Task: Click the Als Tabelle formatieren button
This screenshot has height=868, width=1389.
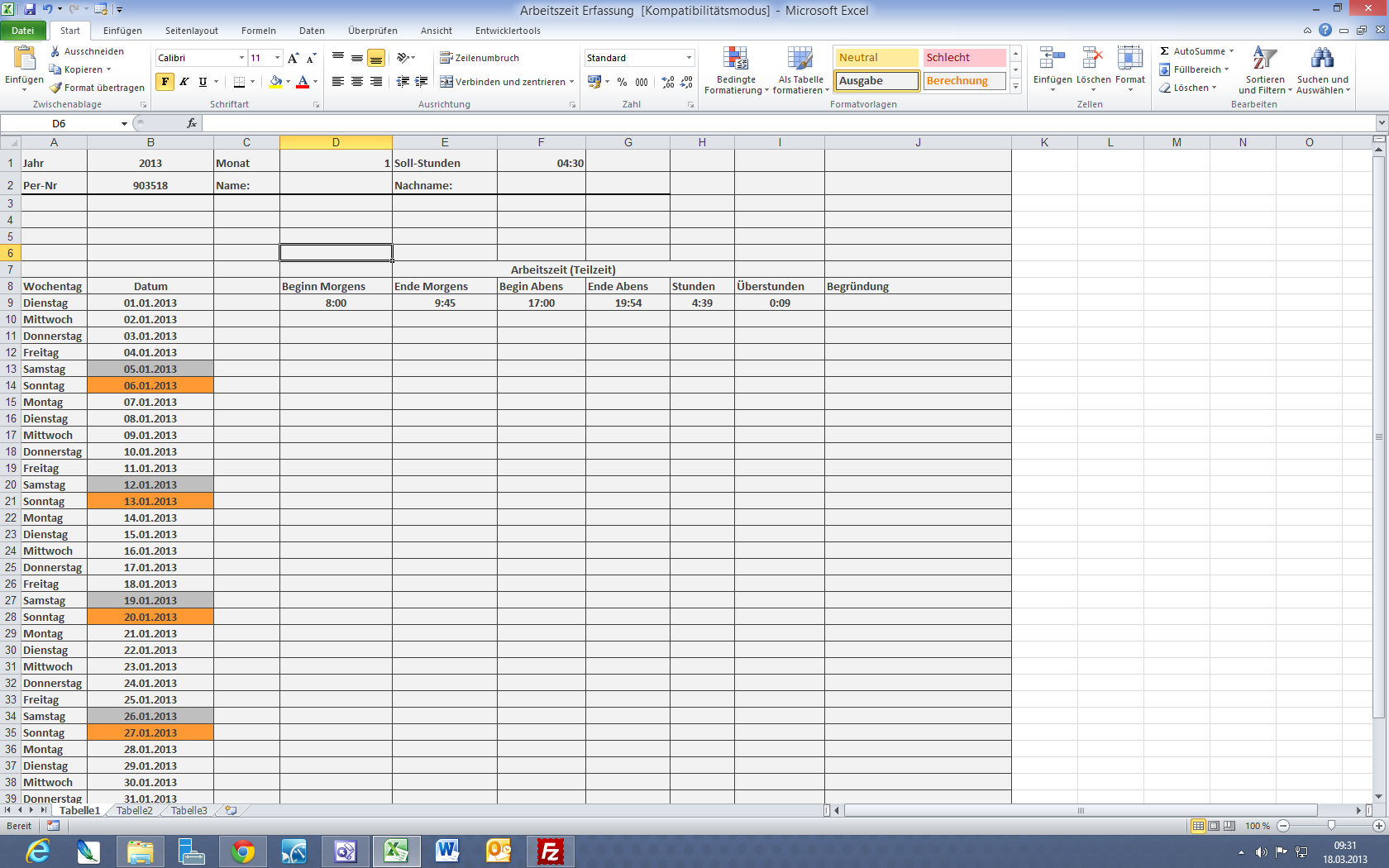Action: pyautogui.click(x=800, y=70)
